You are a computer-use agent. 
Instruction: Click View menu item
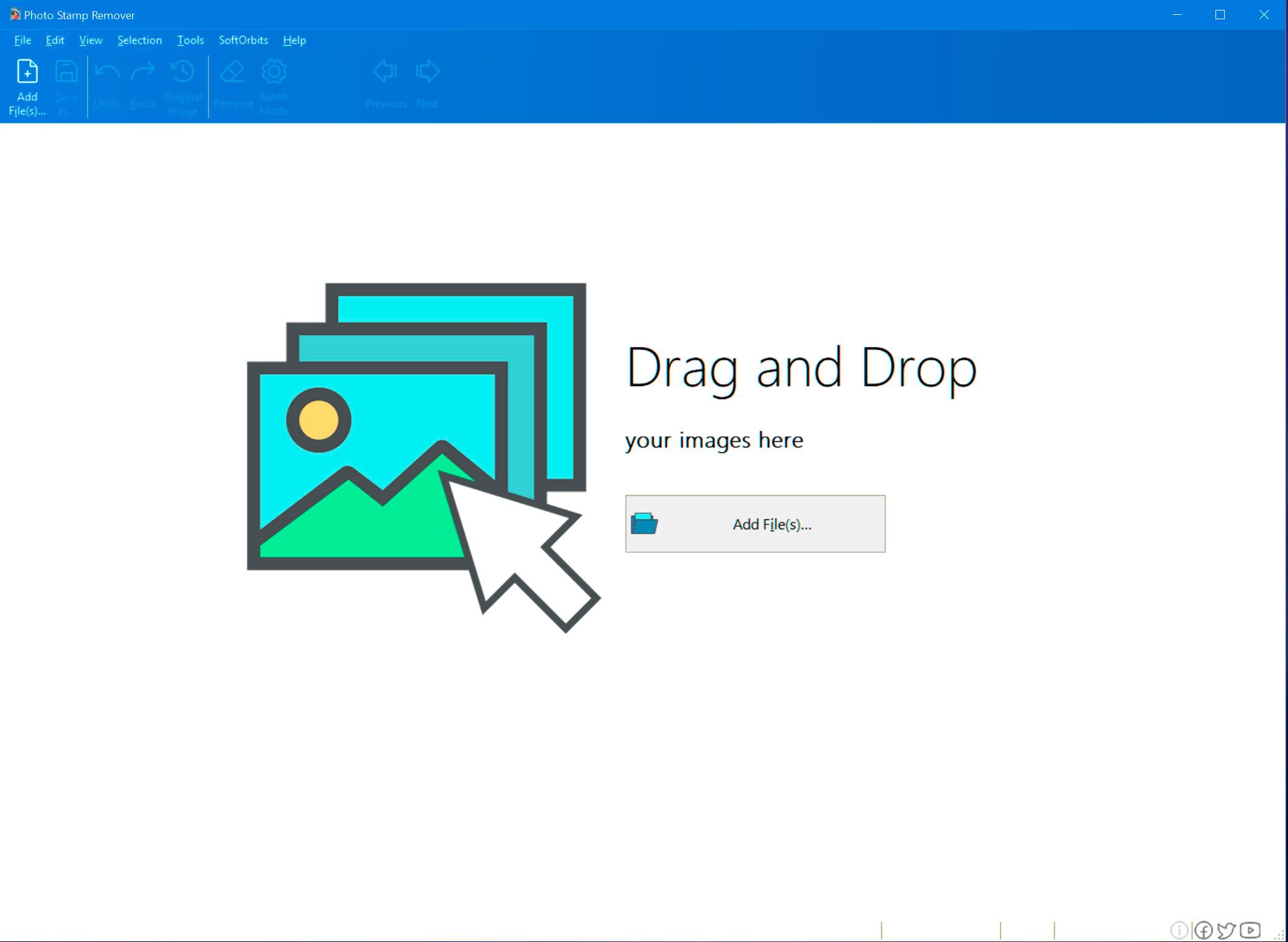click(x=90, y=40)
